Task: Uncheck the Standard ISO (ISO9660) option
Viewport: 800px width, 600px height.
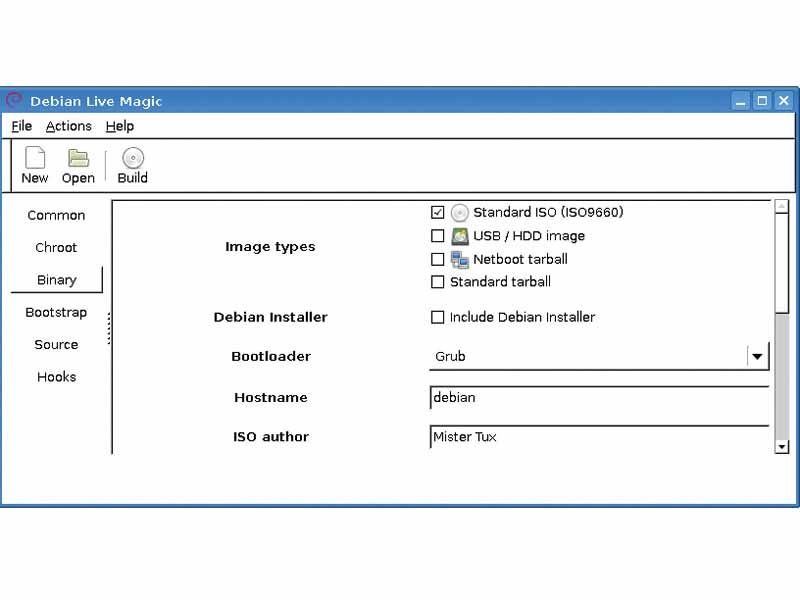Action: coord(437,212)
